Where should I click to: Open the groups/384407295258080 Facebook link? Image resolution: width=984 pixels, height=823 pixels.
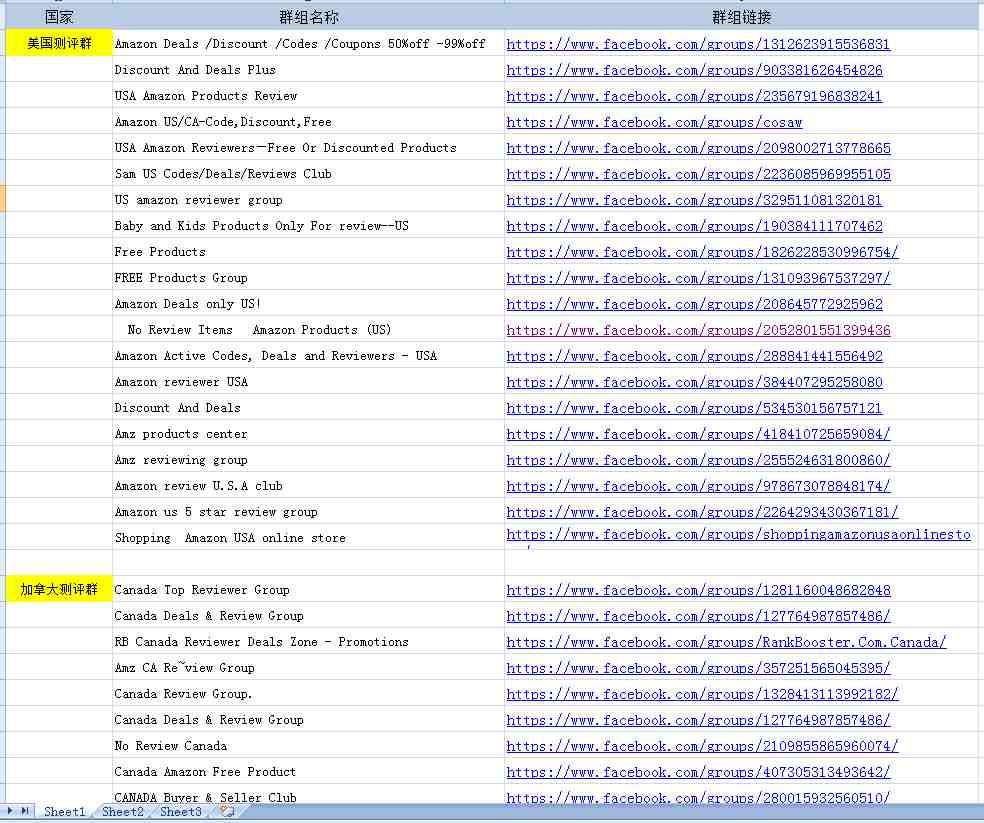(694, 382)
